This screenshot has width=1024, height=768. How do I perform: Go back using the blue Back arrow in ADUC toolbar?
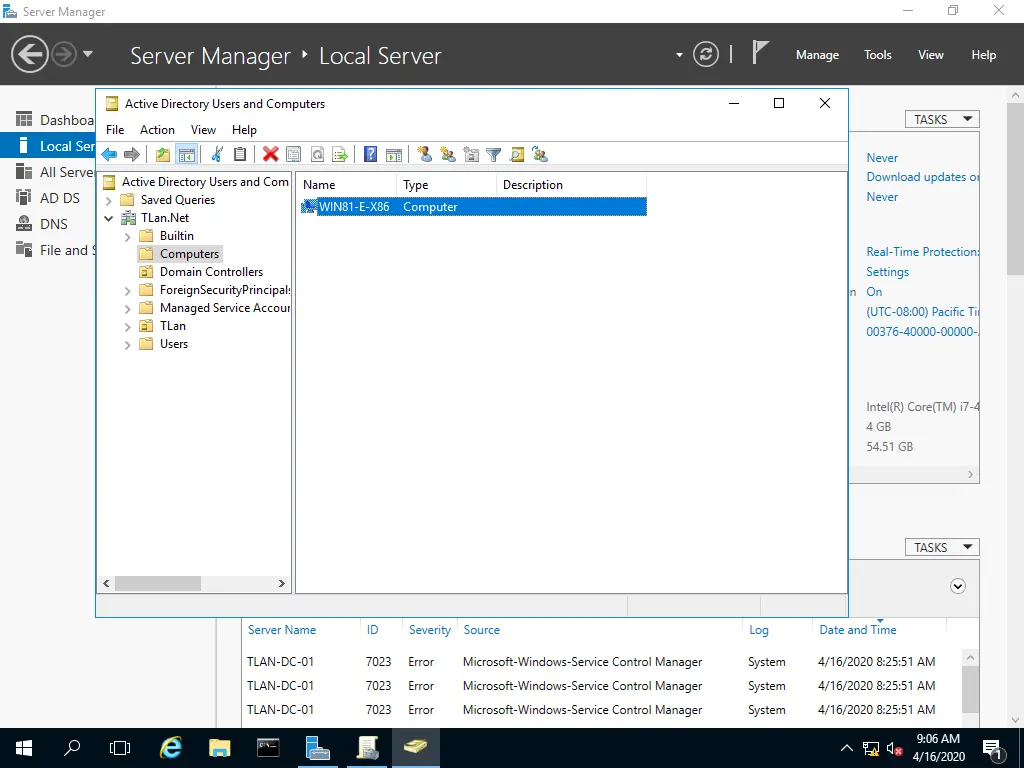[109, 155]
